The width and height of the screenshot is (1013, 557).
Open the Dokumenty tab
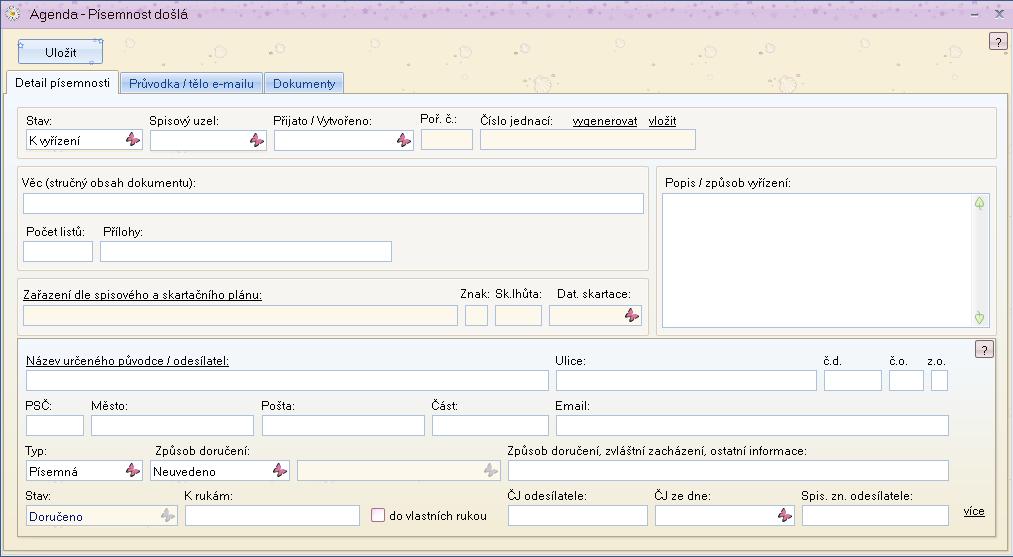coord(304,84)
